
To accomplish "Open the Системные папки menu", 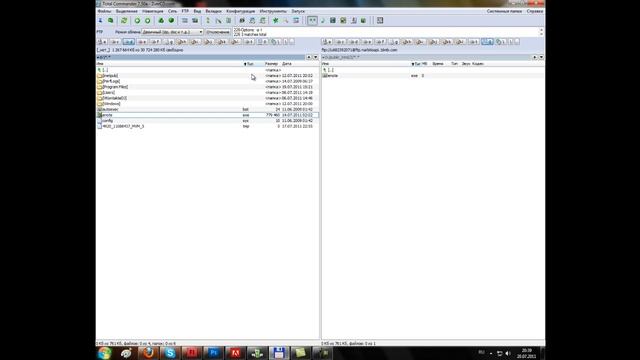I will pyautogui.click(x=504, y=11).
